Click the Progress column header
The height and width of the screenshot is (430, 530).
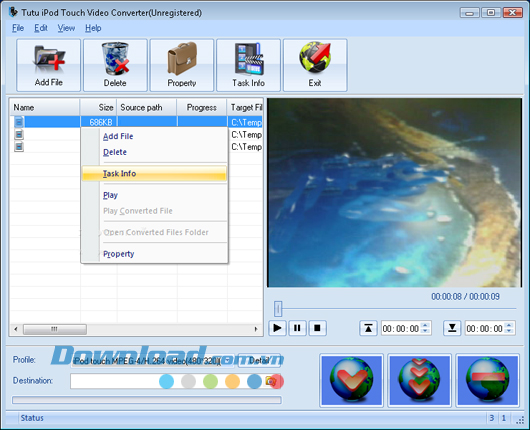coord(202,108)
